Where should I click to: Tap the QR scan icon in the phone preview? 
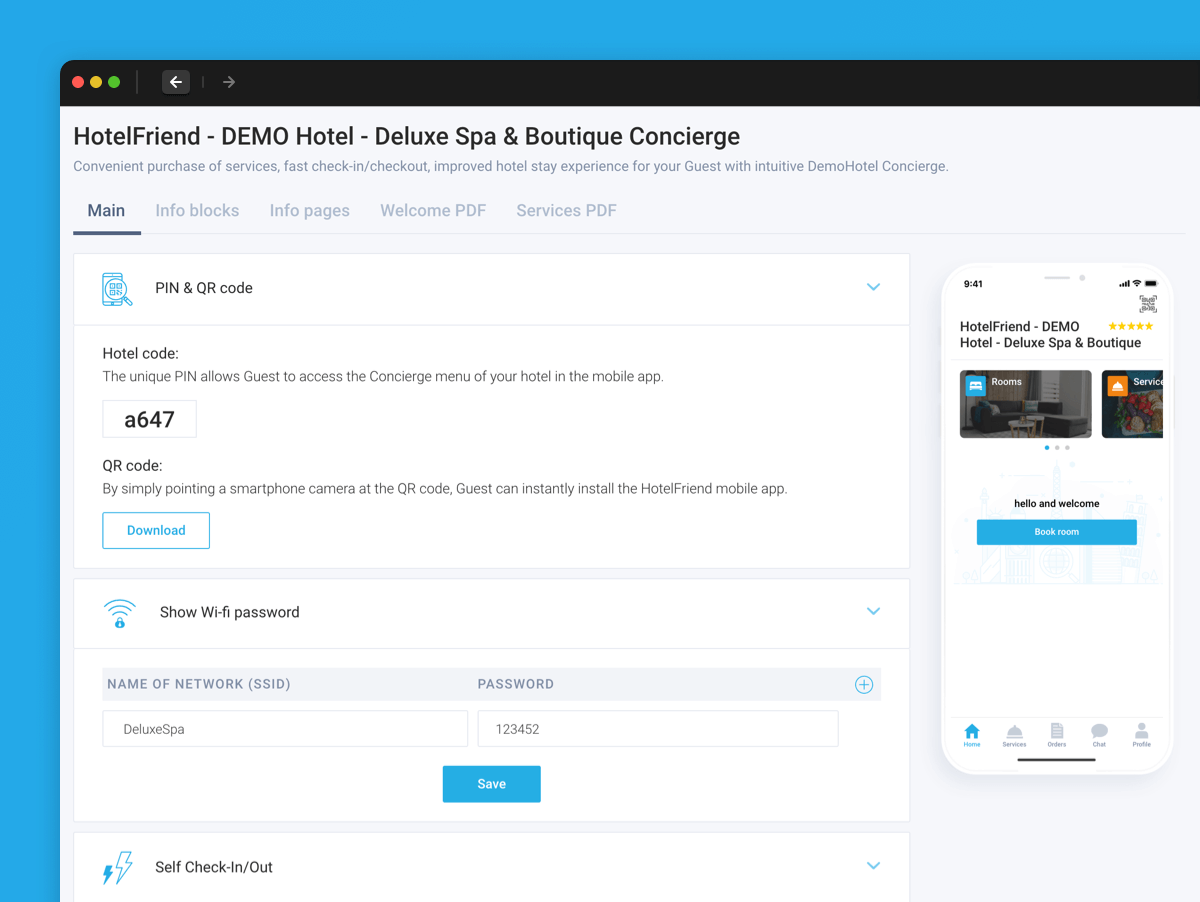coord(1148,304)
